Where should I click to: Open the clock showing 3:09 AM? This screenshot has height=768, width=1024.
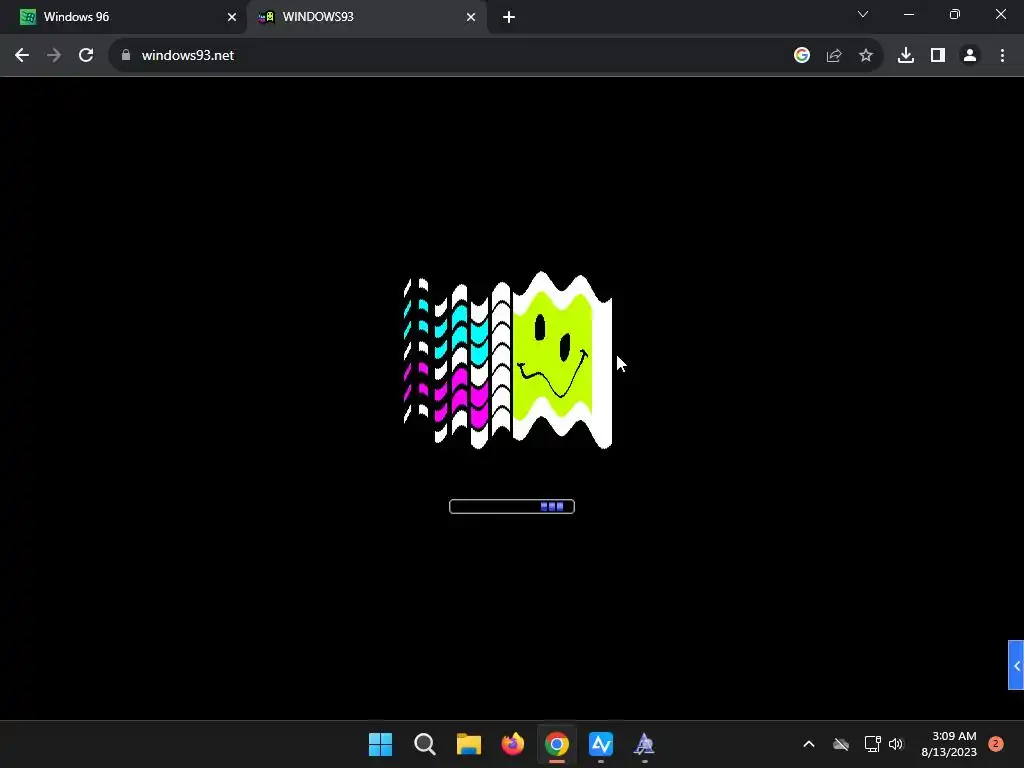click(949, 744)
